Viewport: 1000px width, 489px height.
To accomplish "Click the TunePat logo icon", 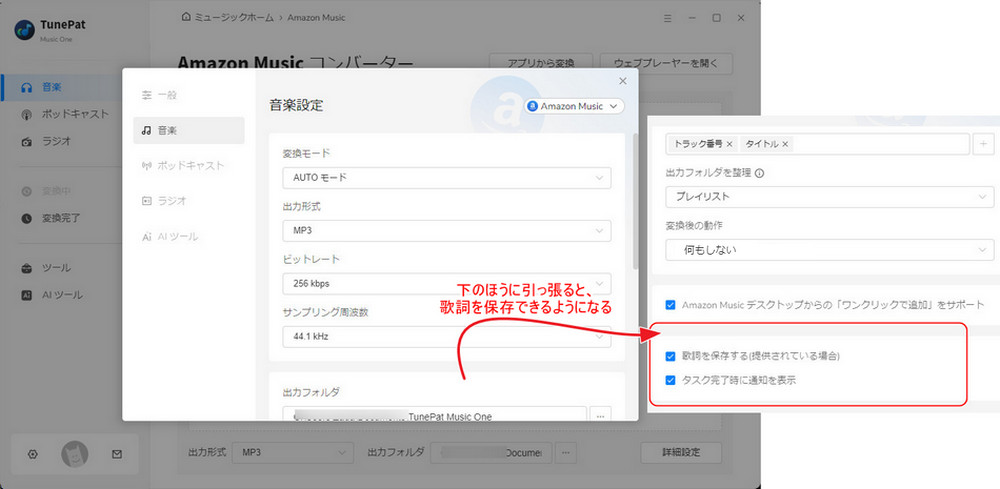I will click(24, 29).
